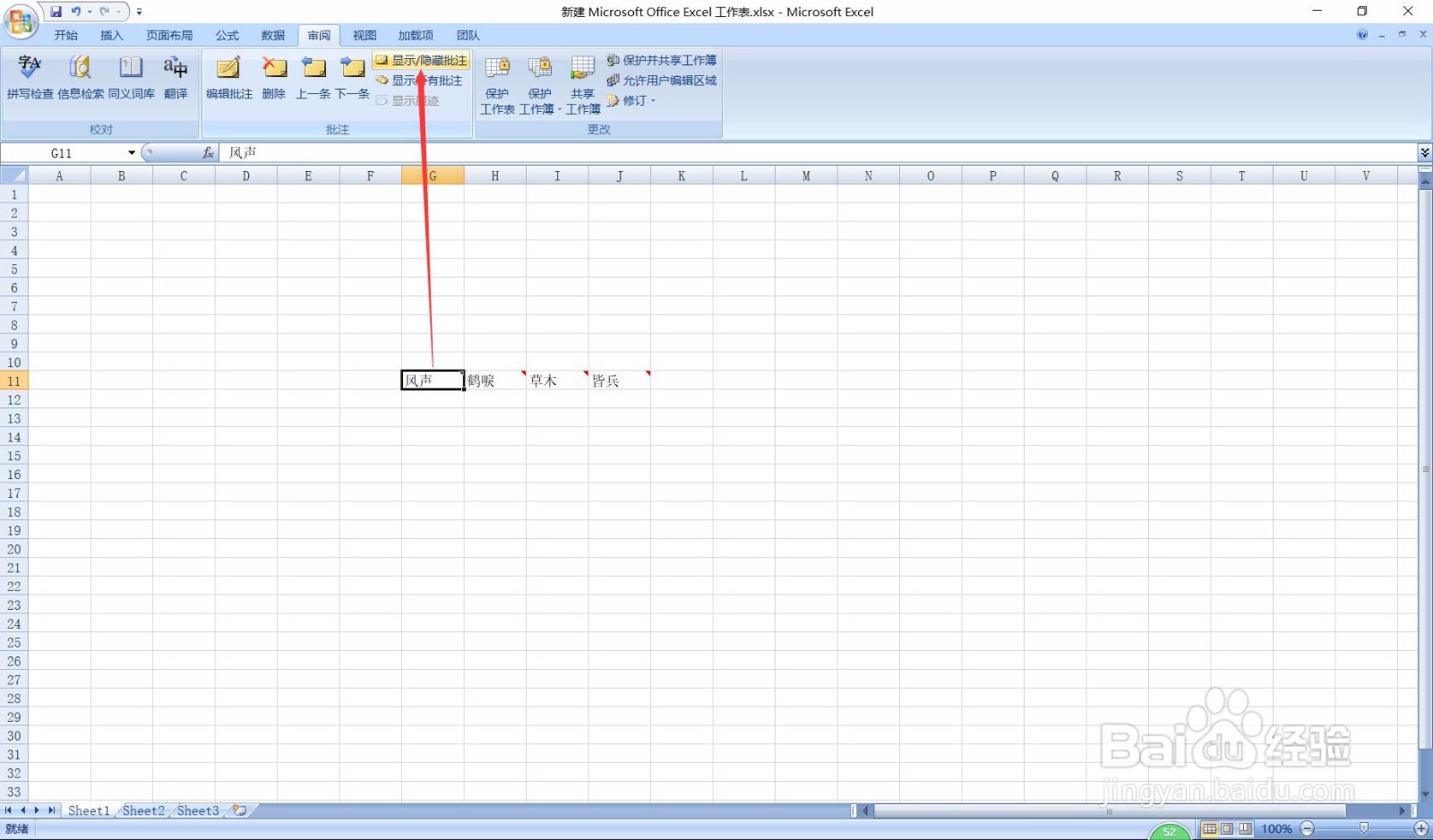Click 保护并共享工作簿
1433x840 pixels.
pos(662,60)
